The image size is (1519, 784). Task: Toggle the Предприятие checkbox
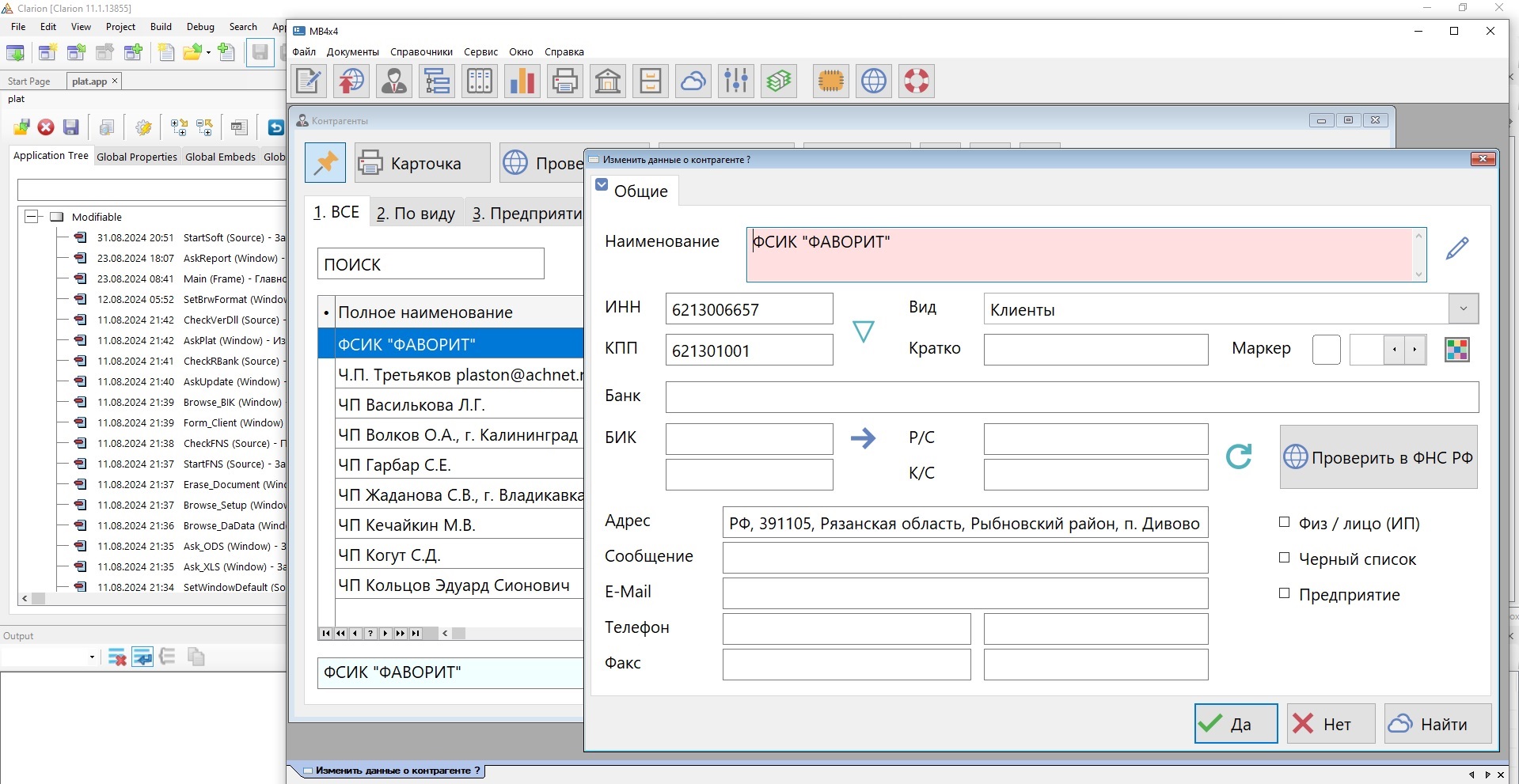(1285, 593)
